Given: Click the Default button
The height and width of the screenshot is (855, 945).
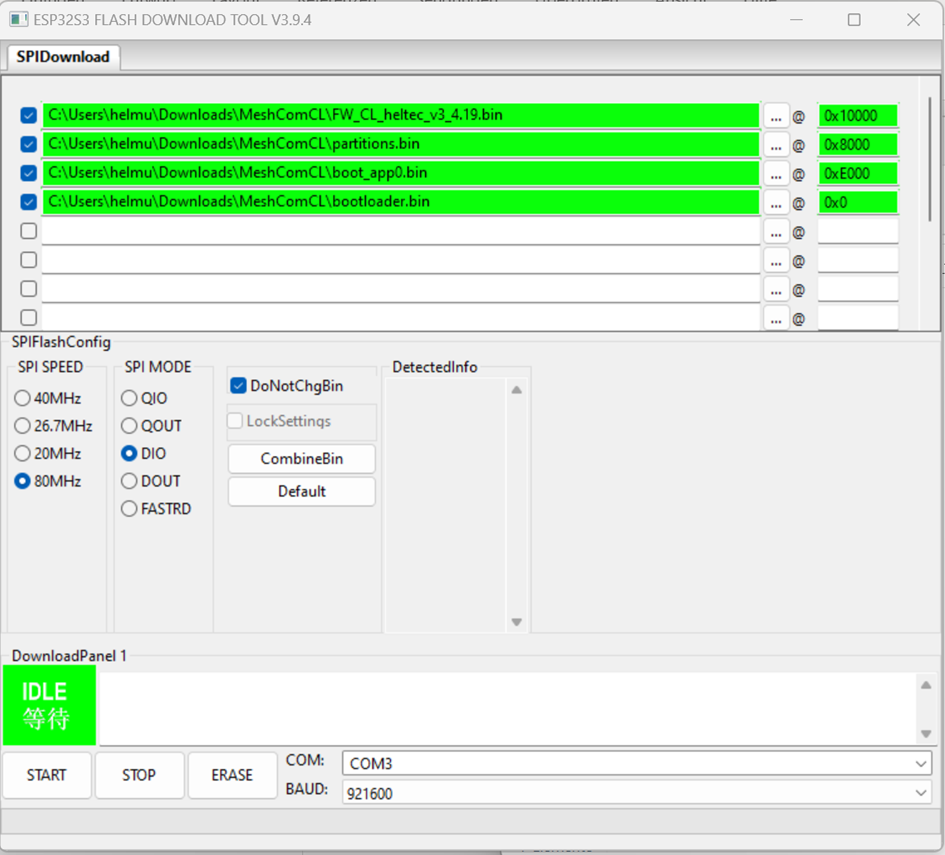Looking at the screenshot, I should 301,491.
